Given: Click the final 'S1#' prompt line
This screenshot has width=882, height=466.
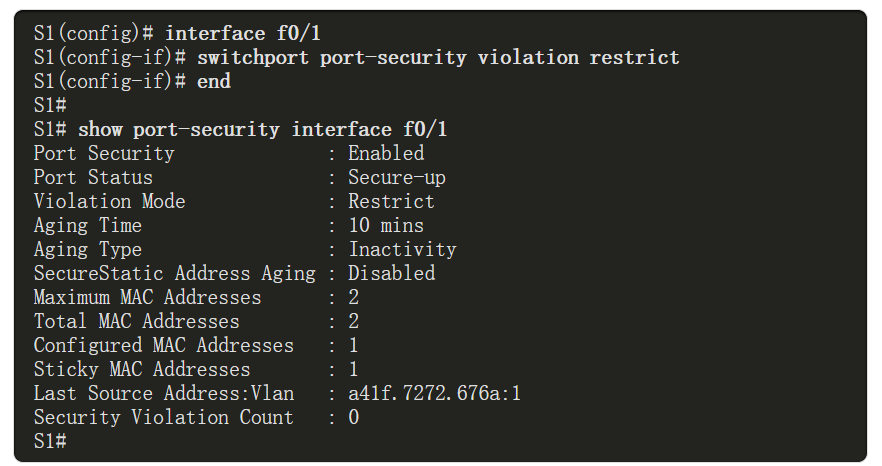Looking at the screenshot, I should [49, 440].
